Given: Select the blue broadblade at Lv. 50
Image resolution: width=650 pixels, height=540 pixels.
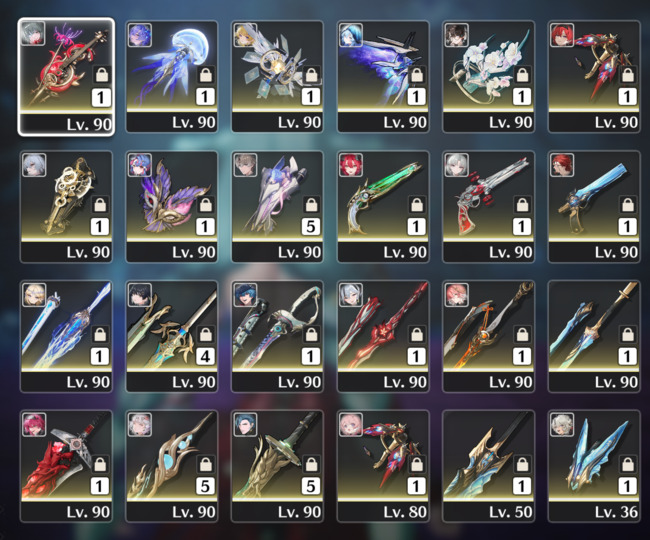Looking at the screenshot, I should 488,466.
